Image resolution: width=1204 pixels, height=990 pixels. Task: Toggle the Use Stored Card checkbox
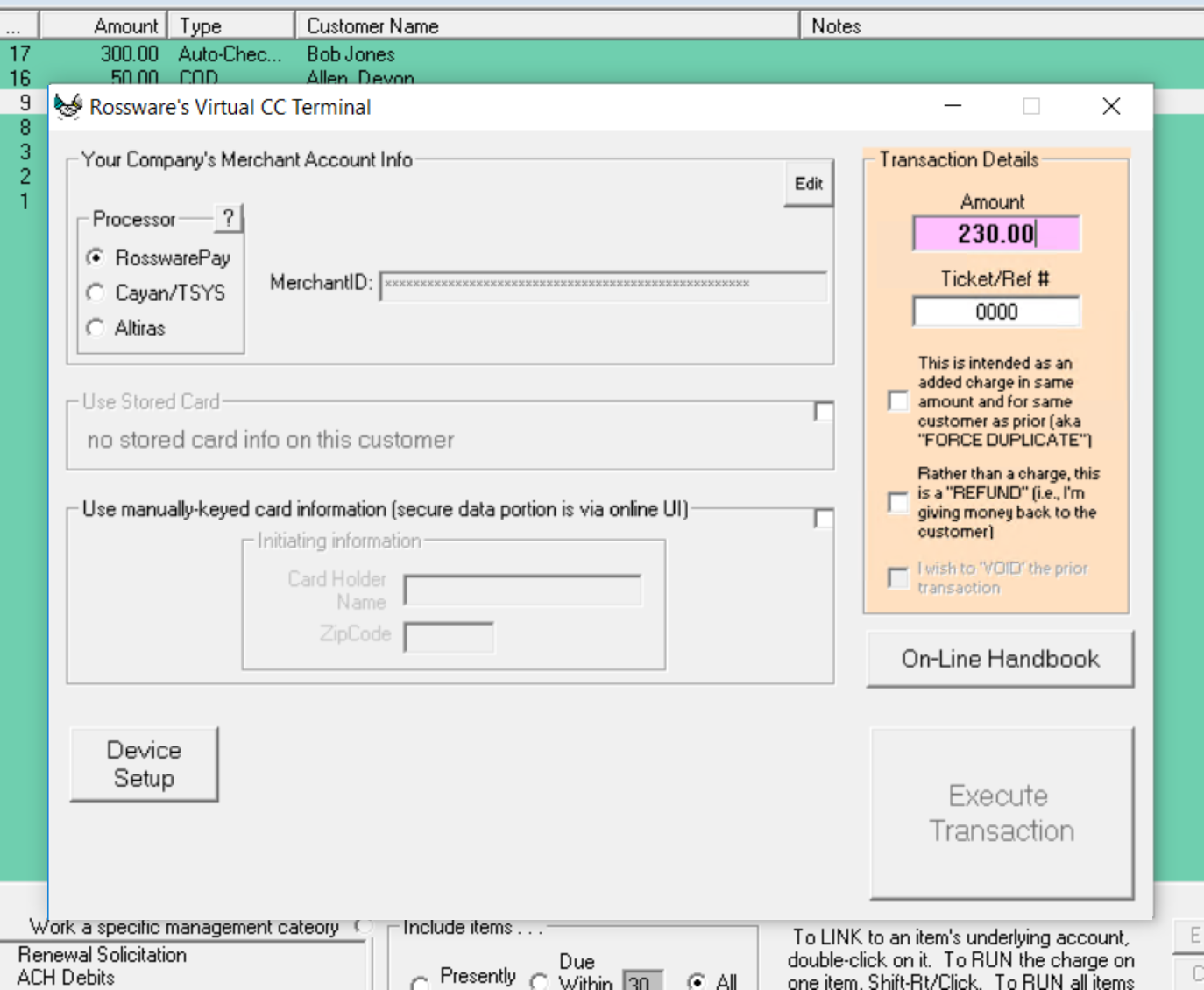(823, 412)
